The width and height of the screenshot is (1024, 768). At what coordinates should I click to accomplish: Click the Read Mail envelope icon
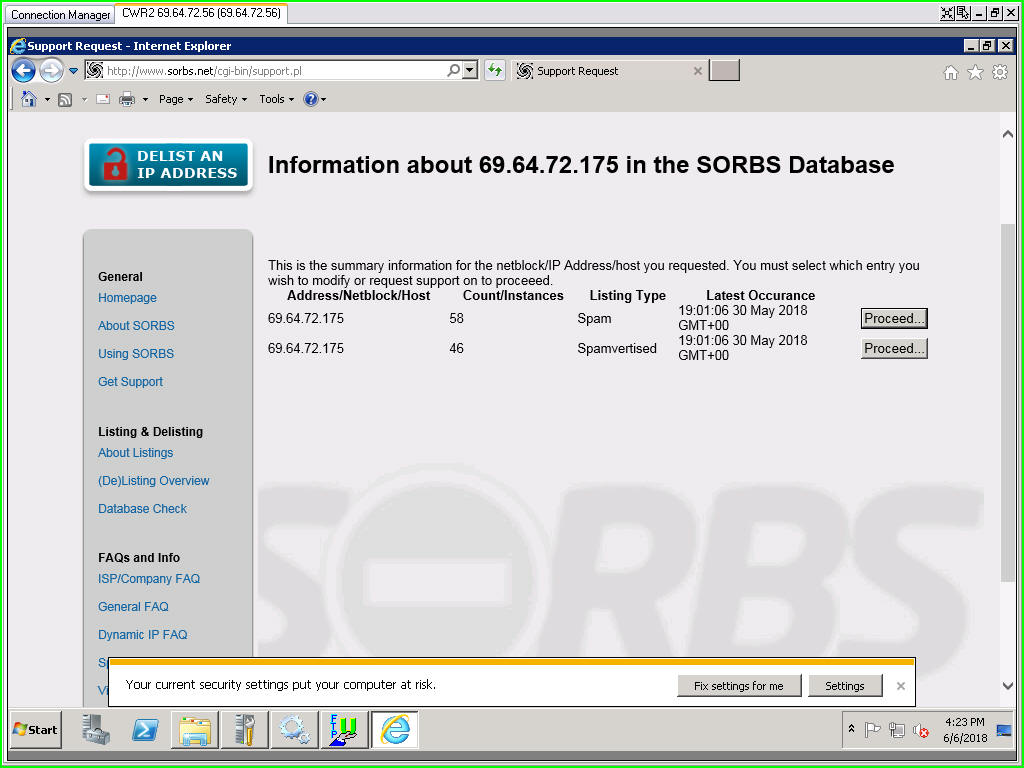click(x=103, y=99)
